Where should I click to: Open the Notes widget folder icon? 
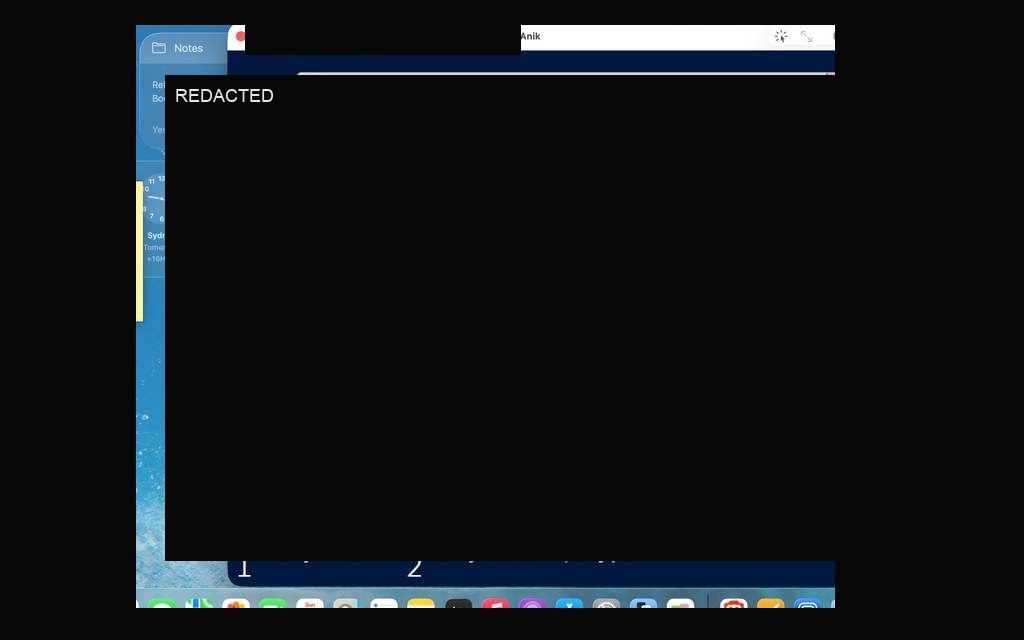(159, 48)
